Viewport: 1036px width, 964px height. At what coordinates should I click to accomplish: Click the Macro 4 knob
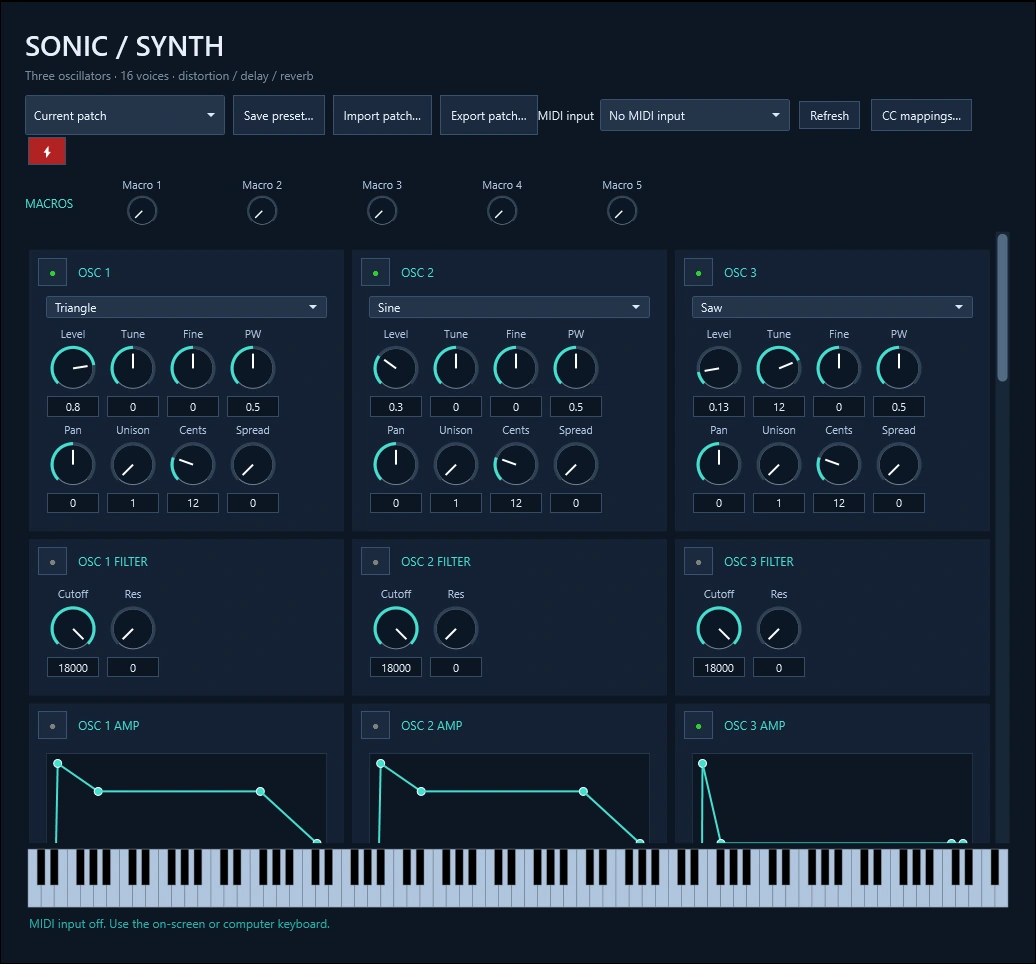[501, 211]
